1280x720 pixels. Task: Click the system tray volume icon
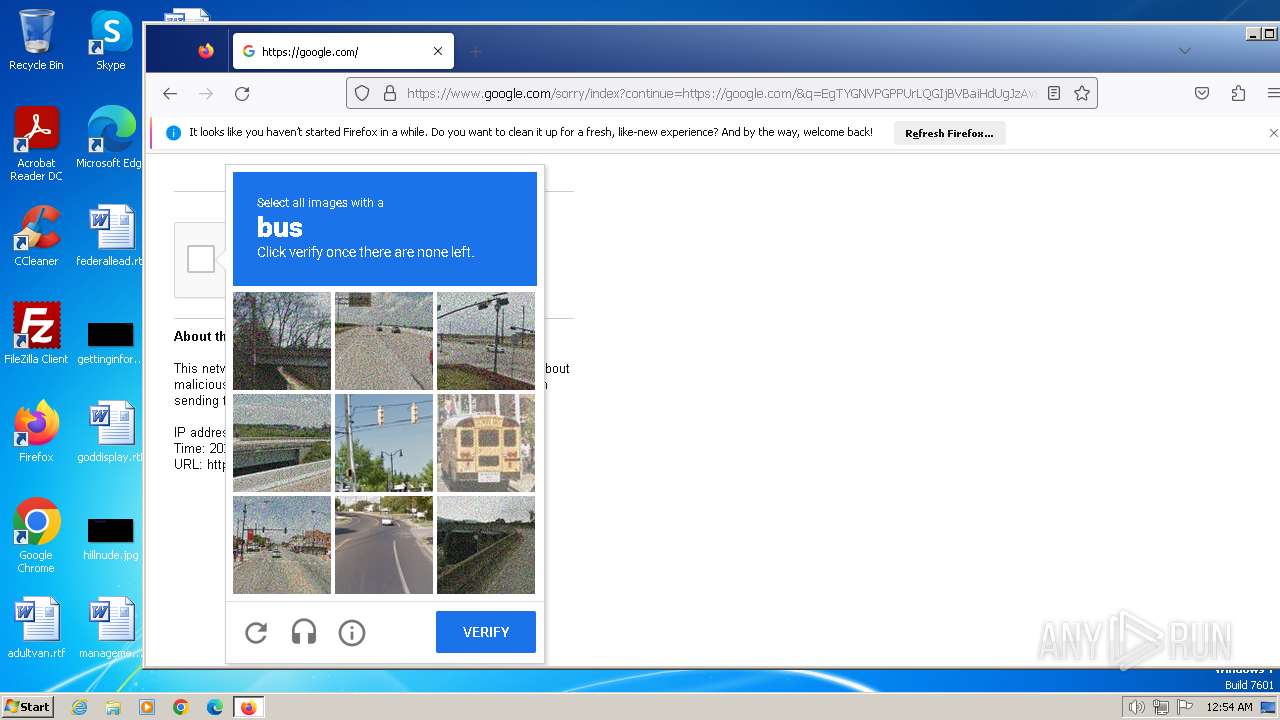[1136, 707]
